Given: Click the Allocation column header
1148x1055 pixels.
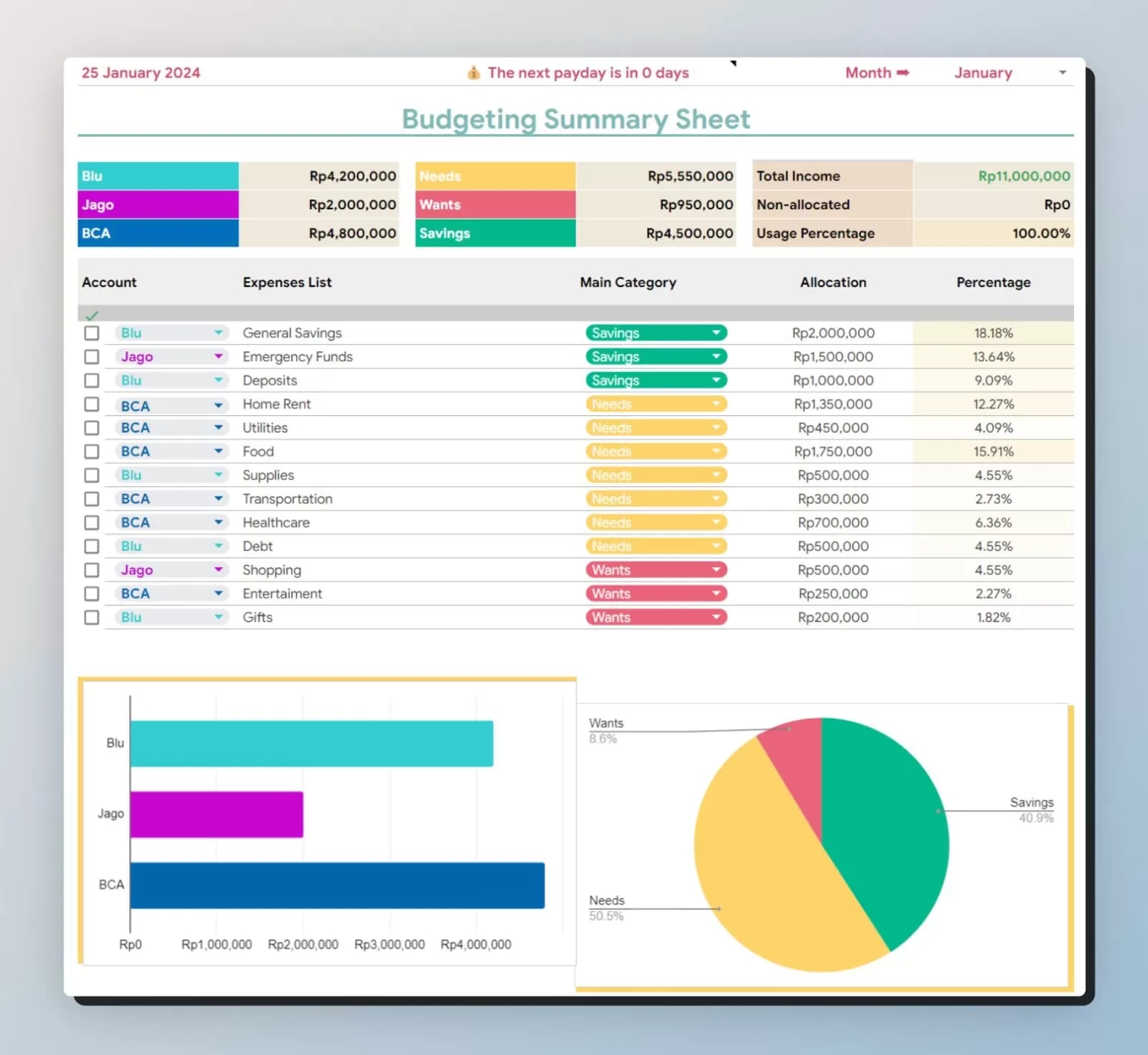Looking at the screenshot, I should (833, 283).
